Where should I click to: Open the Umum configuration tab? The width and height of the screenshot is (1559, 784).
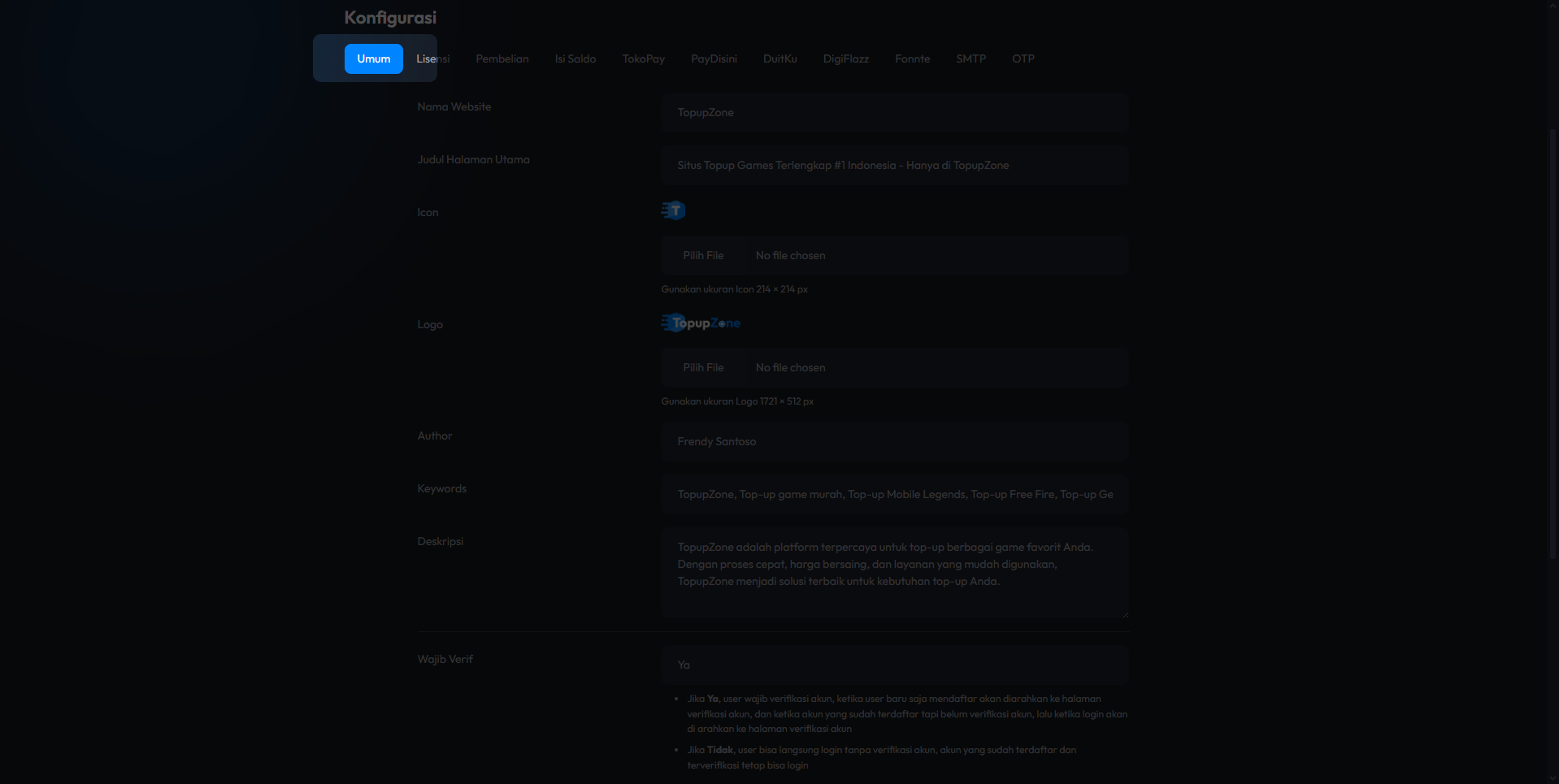[373, 58]
